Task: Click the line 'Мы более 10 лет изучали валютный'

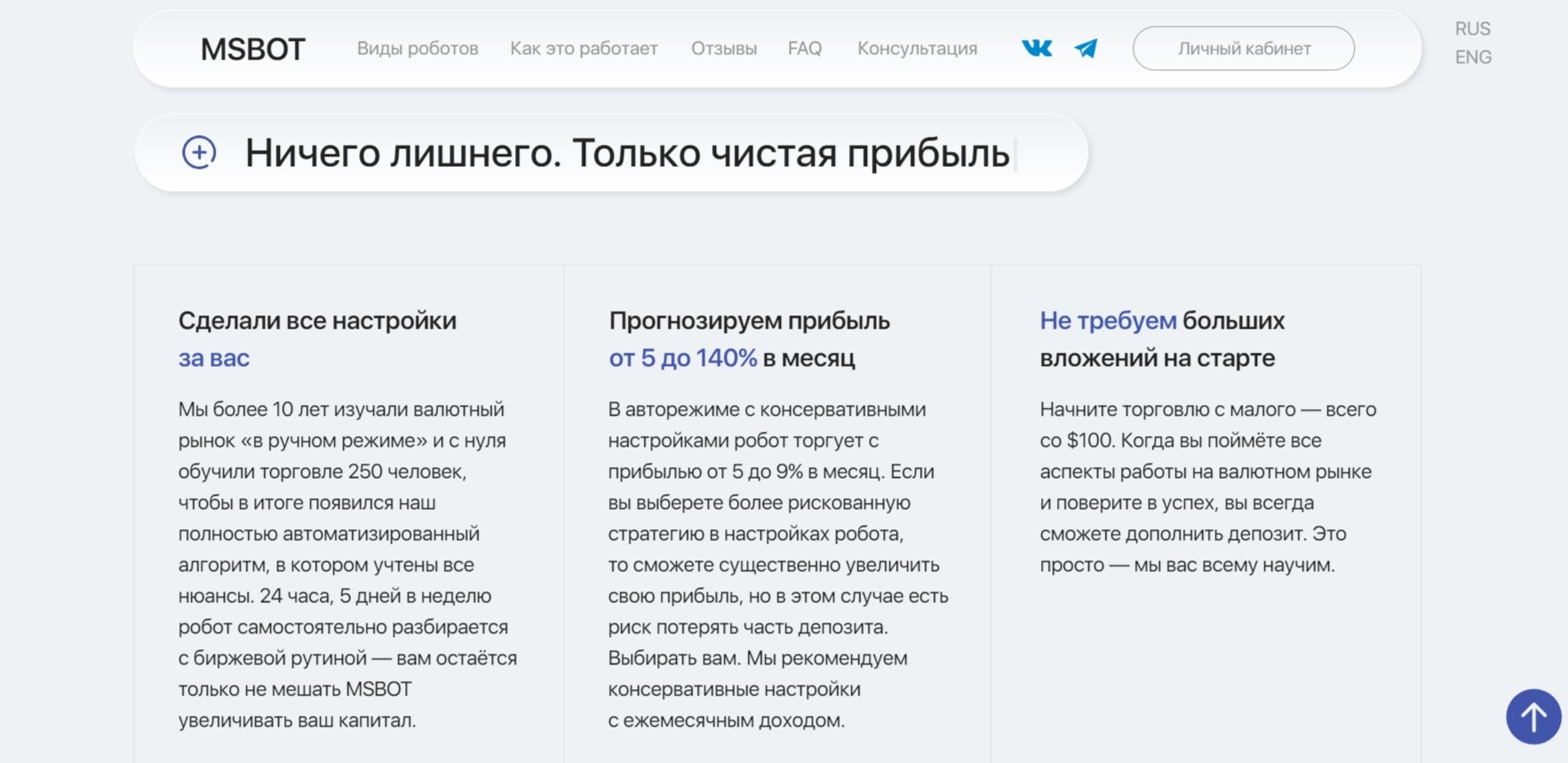Action: (341, 409)
